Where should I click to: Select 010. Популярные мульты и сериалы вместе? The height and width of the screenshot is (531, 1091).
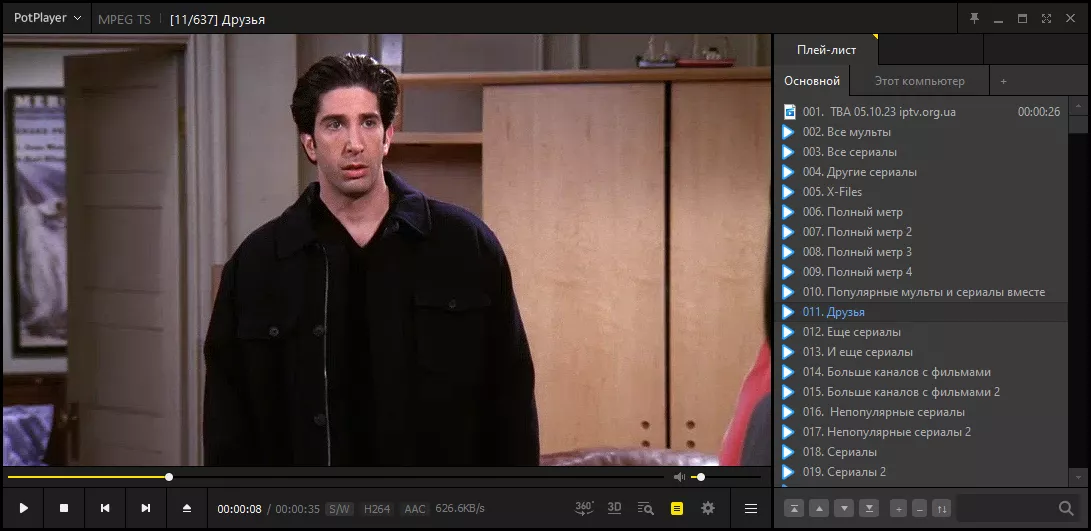[x=921, y=292]
